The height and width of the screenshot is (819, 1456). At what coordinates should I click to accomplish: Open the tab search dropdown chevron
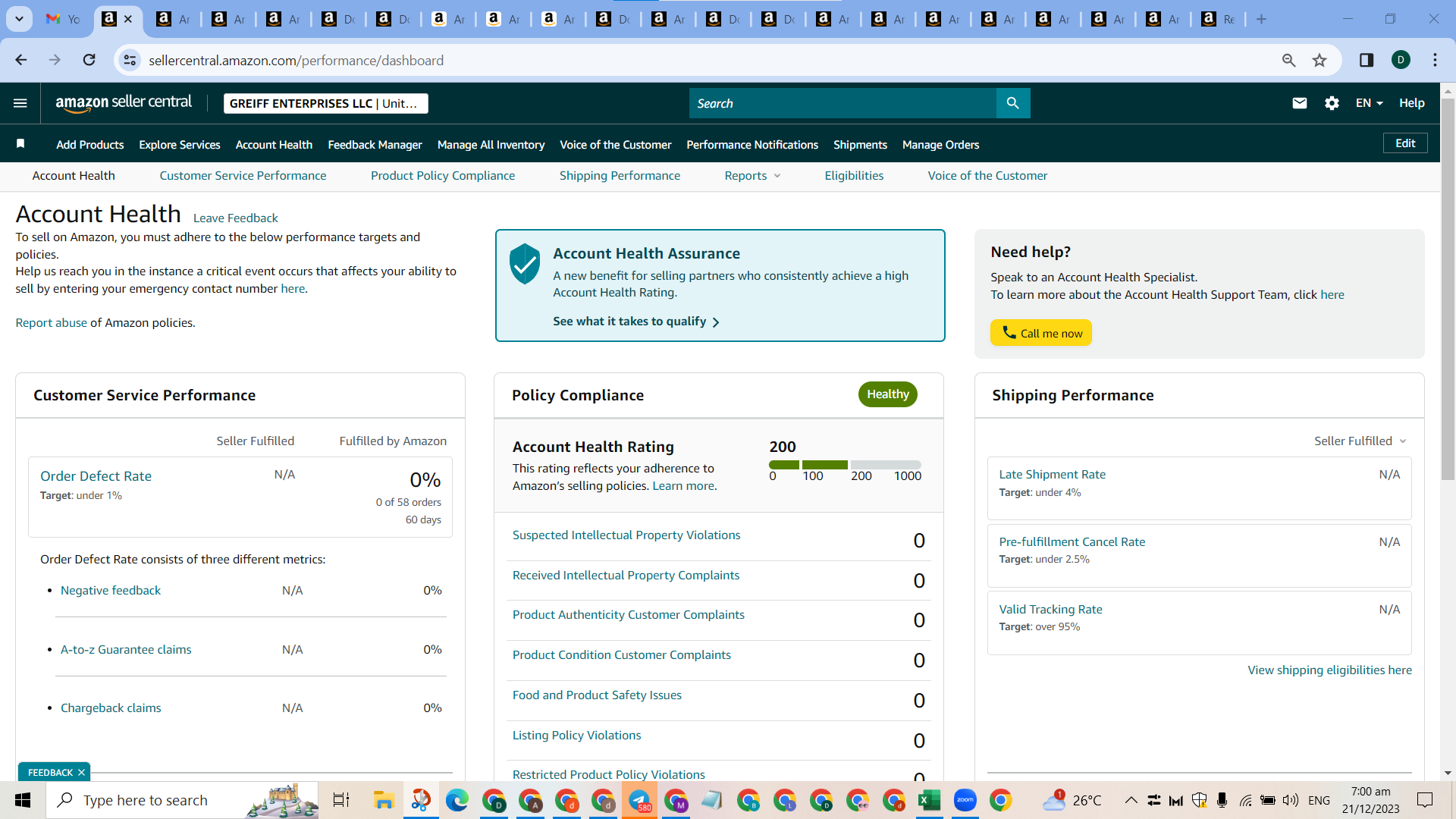pyautogui.click(x=19, y=19)
